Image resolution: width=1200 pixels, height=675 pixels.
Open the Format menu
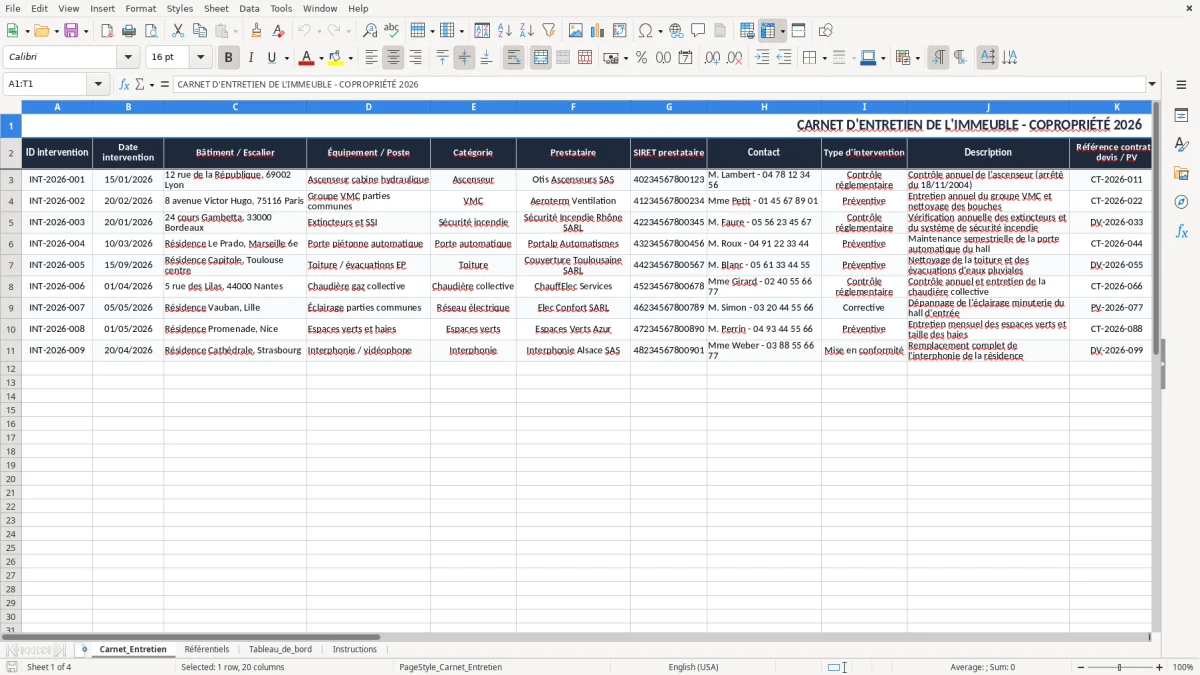(x=140, y=8)
